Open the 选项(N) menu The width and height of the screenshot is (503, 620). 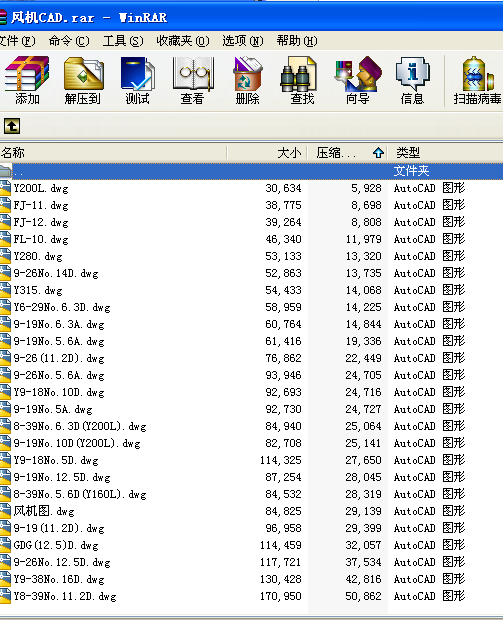(242, 41)
